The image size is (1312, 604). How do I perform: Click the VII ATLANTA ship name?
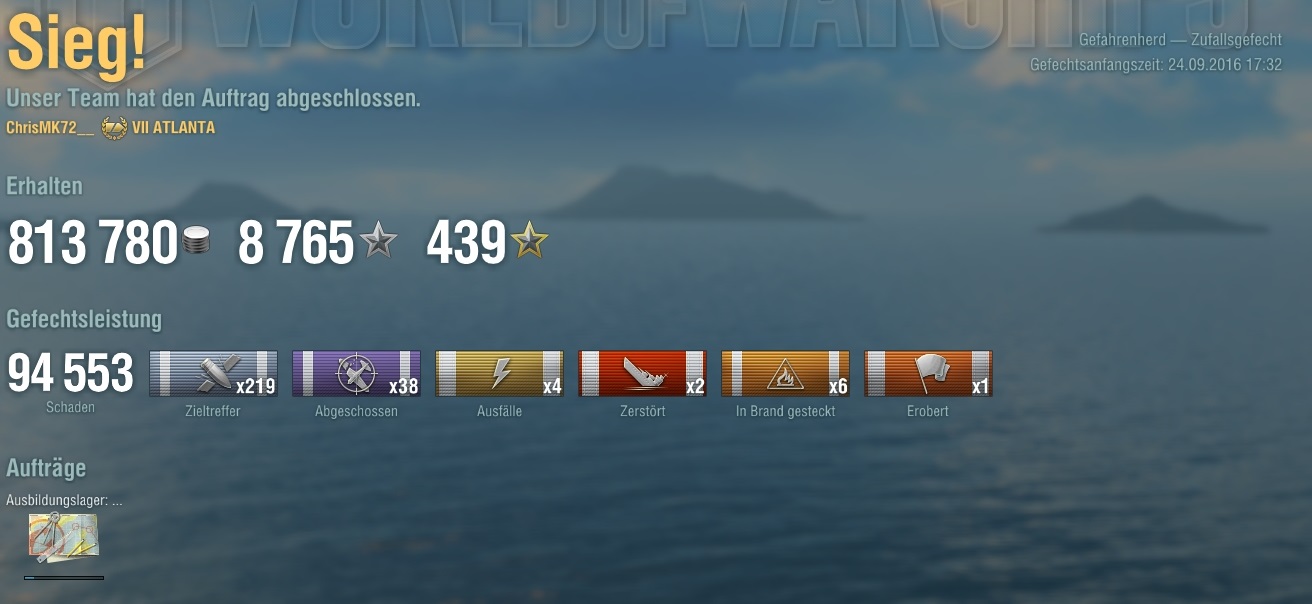[x=173, y=128]
